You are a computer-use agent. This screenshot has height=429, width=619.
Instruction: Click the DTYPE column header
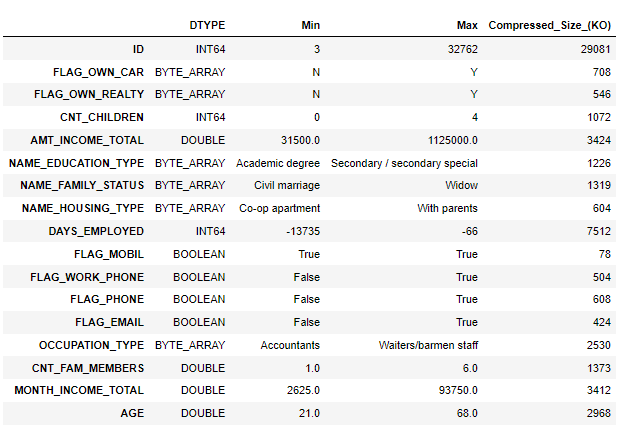[207, 23]
